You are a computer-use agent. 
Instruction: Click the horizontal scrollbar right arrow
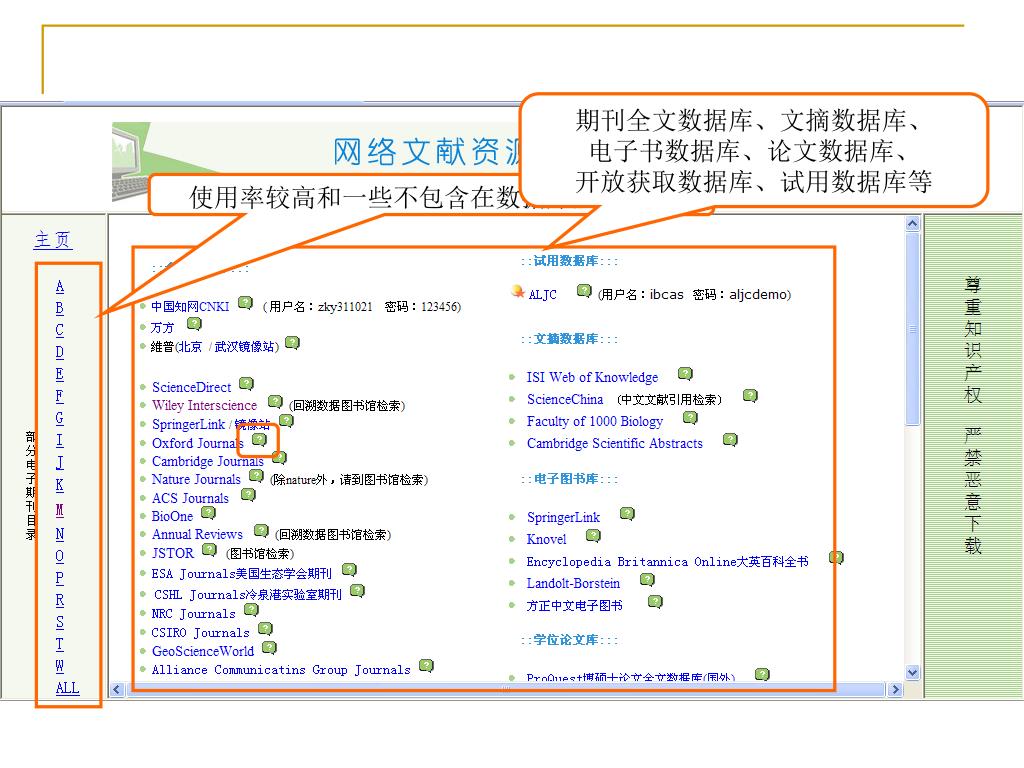point(895,690)
